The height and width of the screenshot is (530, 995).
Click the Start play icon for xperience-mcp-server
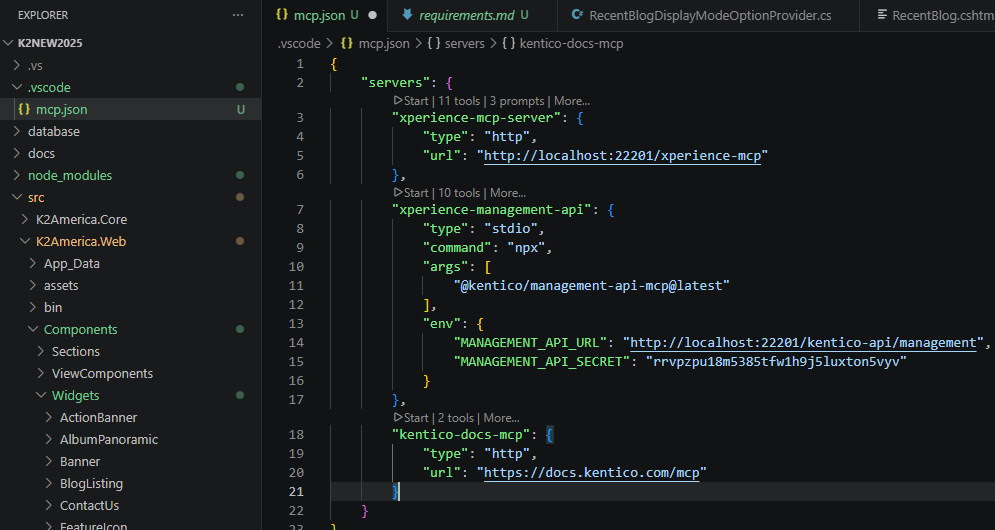point(398,100)
